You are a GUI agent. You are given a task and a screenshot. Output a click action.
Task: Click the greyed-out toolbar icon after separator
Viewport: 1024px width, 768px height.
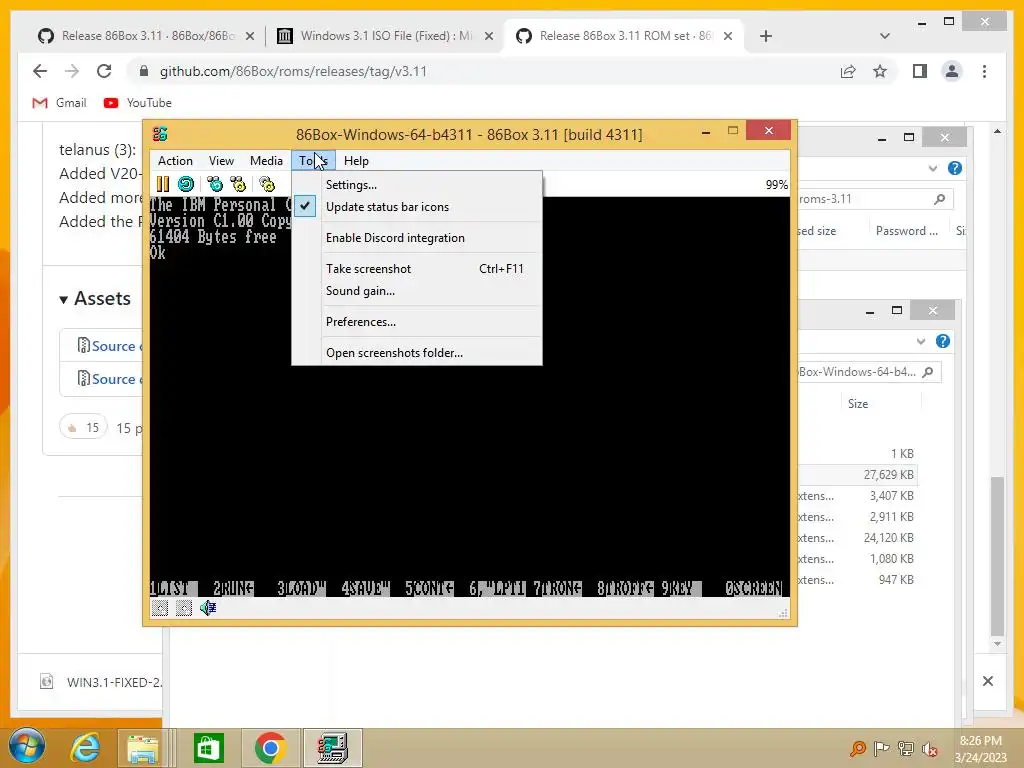point(267,184)
